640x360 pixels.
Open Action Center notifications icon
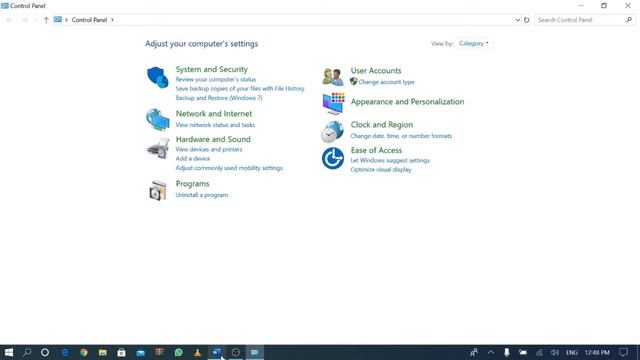(x=623, y=352)
